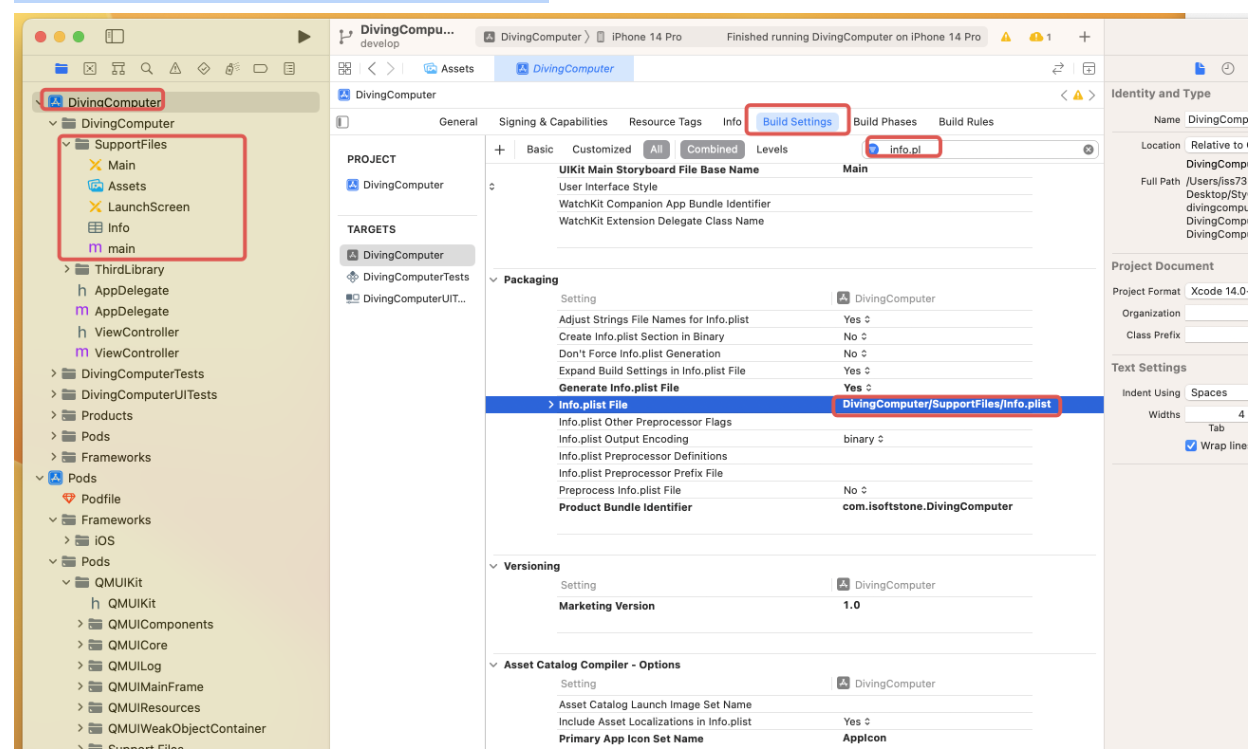Click the yellow warning triangle in toolbar
Image resolution: width=1250 pixels, height=752 pixels.
[x=1006, y=37]
